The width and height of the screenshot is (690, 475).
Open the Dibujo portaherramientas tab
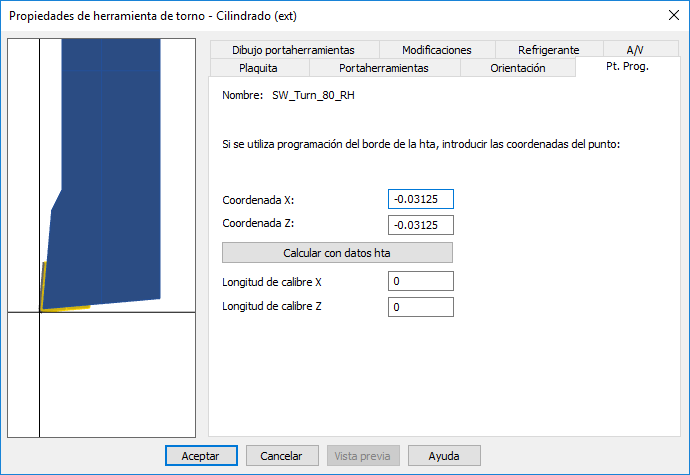click(294, 50)
